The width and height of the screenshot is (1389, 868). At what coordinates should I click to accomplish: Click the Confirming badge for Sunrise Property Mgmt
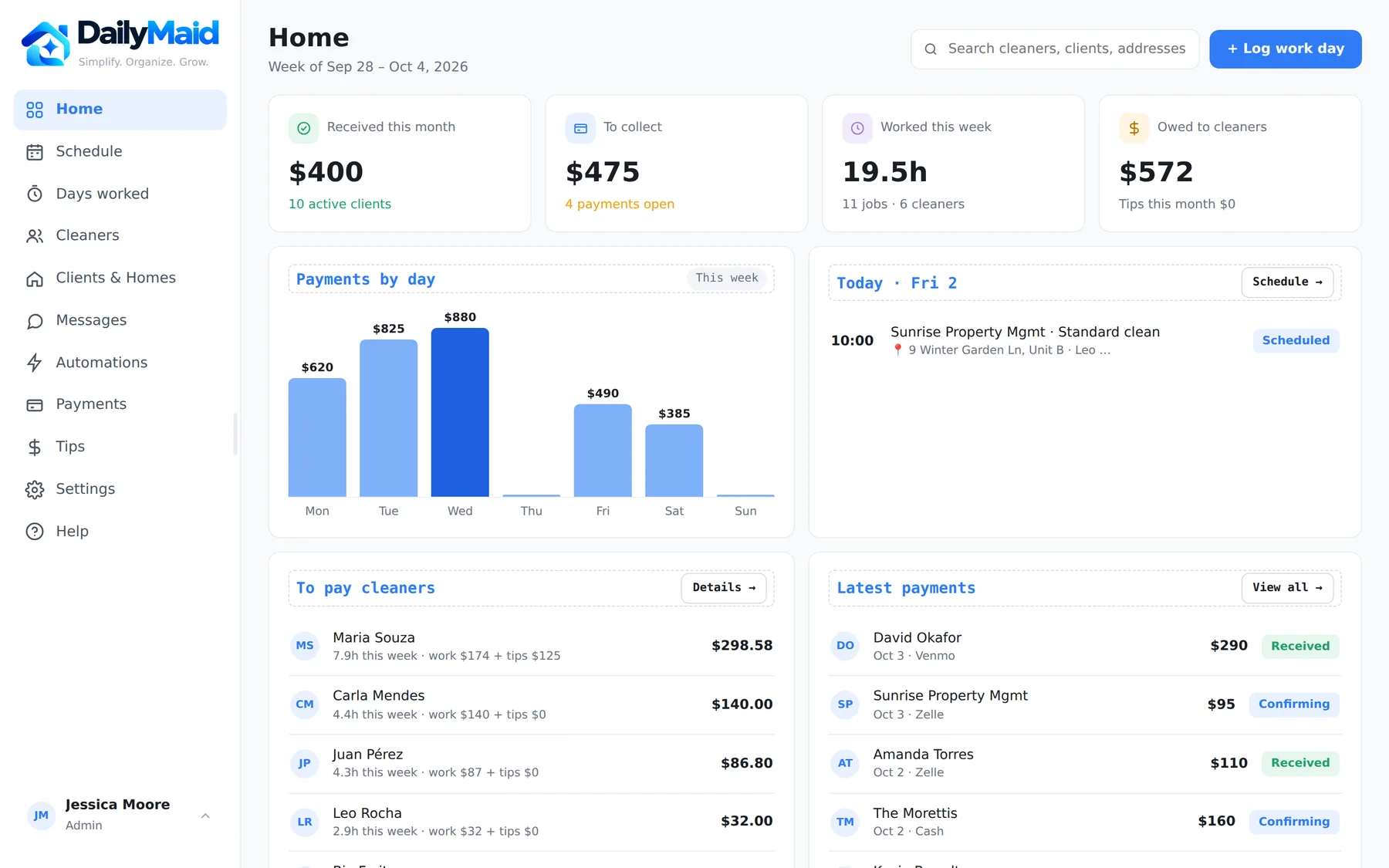point(1294,704)
